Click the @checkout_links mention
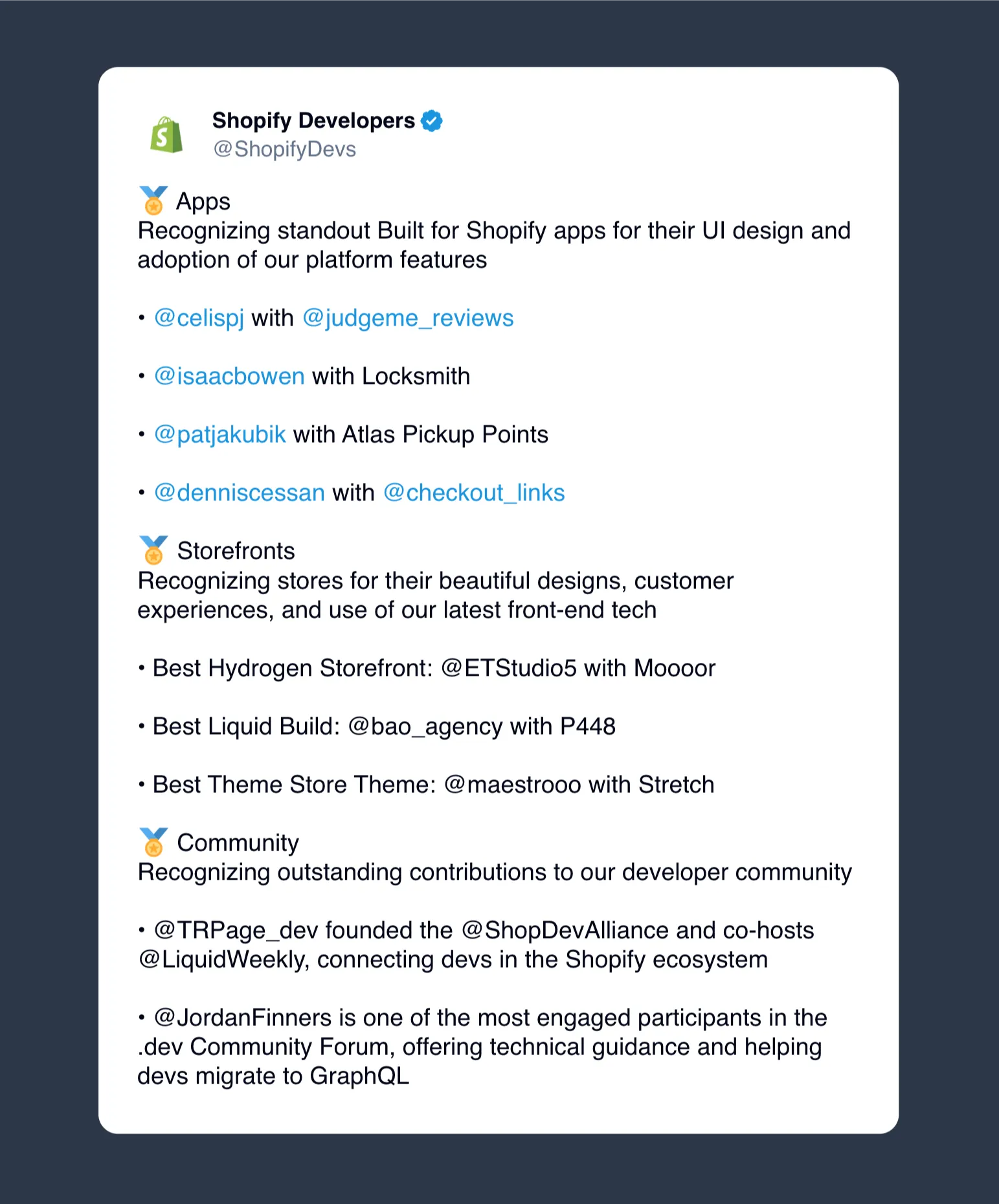The width and height of the screenshot is (999, 1204). (x=474, y=493)
